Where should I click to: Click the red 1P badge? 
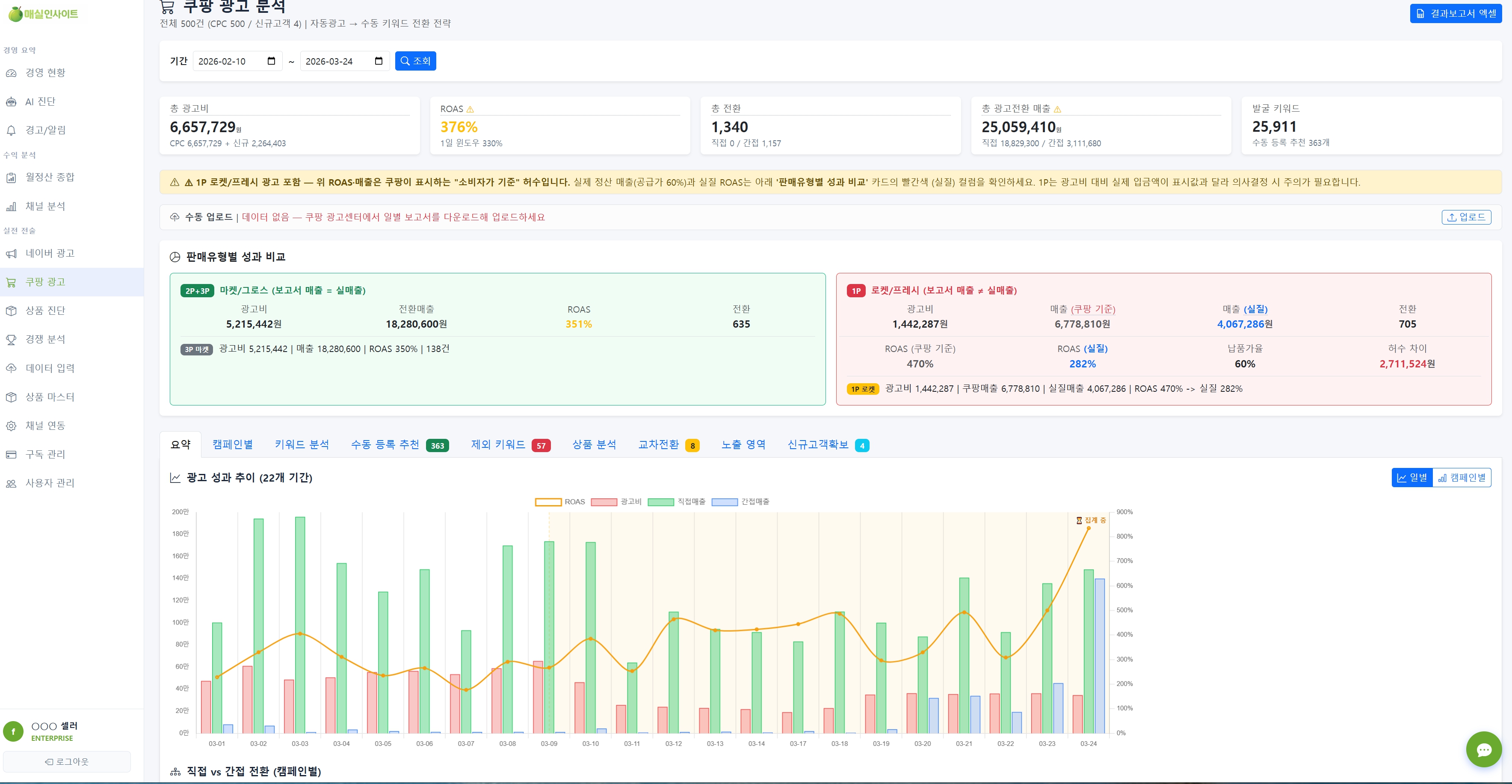point(856,291)
